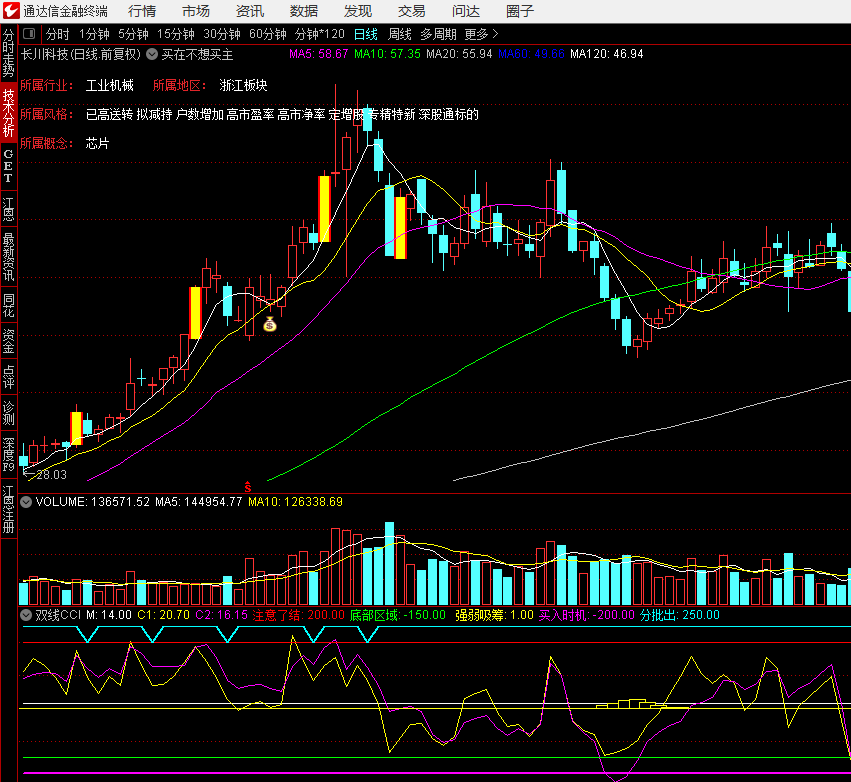
Task: Open the VOLUME indicator dropdown arrow
Action: [27, 501]
